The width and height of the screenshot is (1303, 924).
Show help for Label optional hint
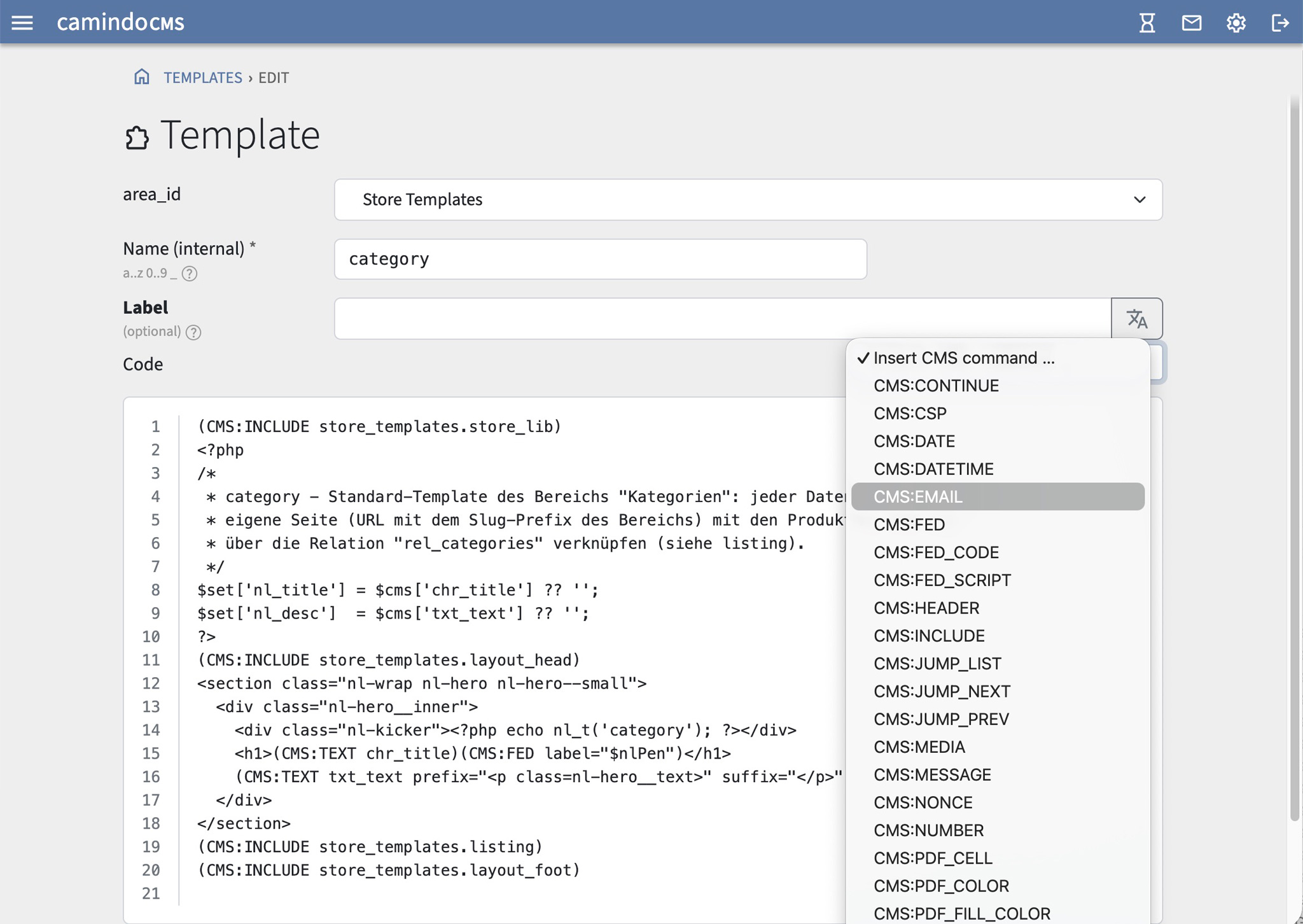pyautogui.click(x=193, y=332)
